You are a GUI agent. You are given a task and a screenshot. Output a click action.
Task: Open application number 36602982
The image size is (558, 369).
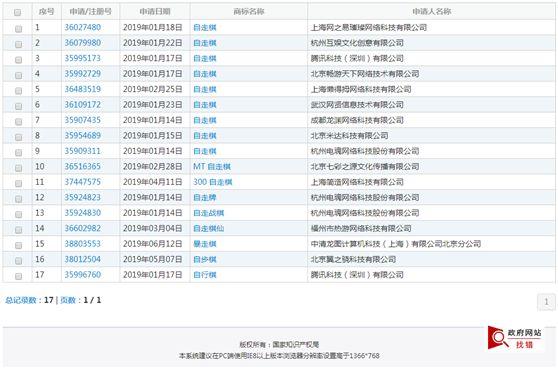pyautogui.click(x=83, y=228)
